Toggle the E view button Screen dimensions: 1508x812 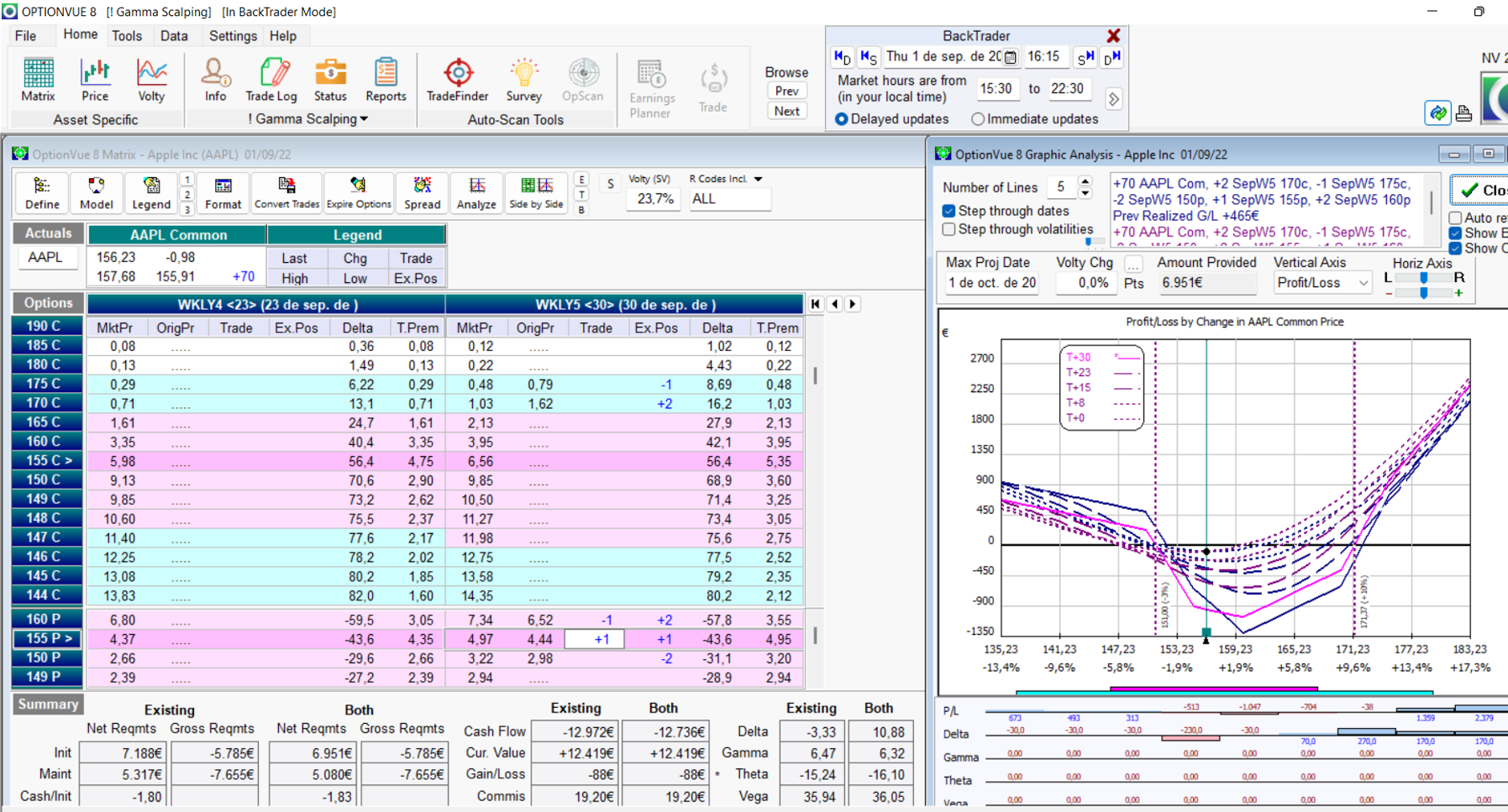tap(581, 179)
